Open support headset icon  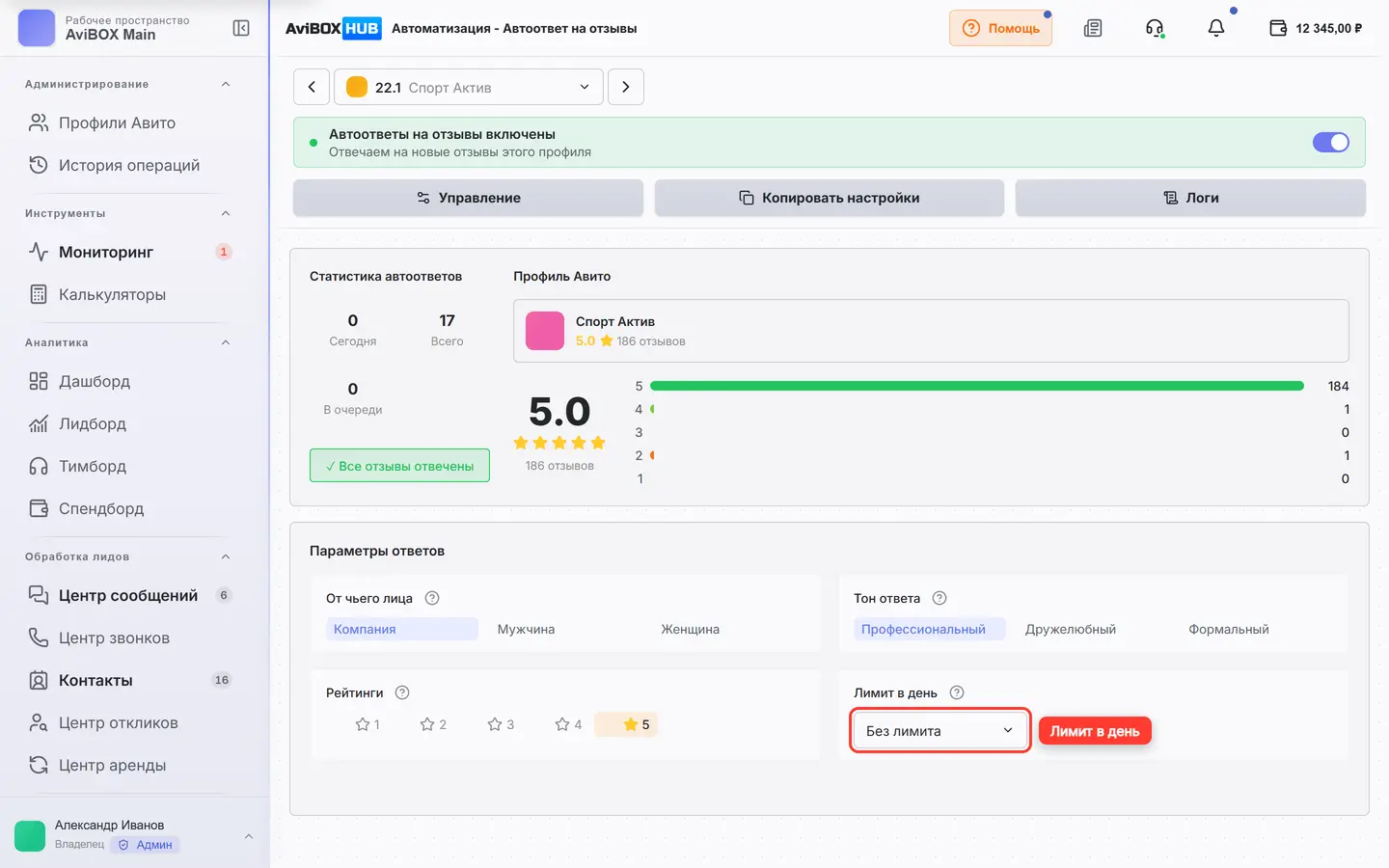(1155, 28)
